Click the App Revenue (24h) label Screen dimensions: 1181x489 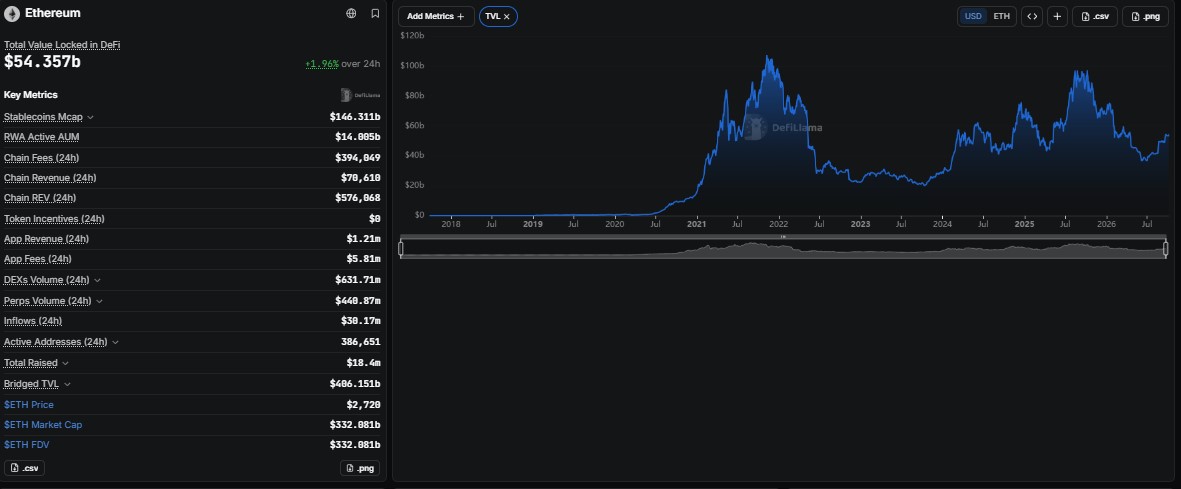tap(46, 239)
